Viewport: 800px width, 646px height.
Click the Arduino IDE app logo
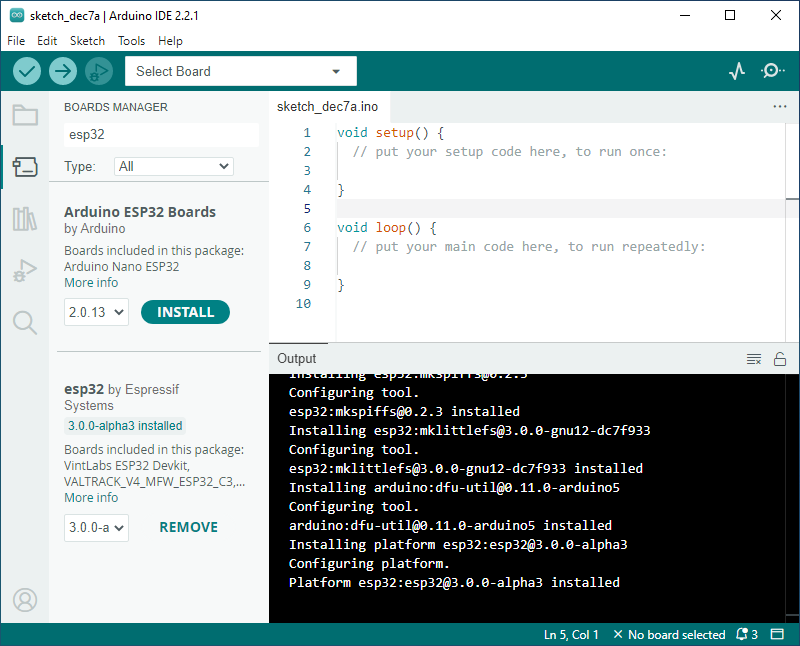pyautogui.click(x=17, y=15)
